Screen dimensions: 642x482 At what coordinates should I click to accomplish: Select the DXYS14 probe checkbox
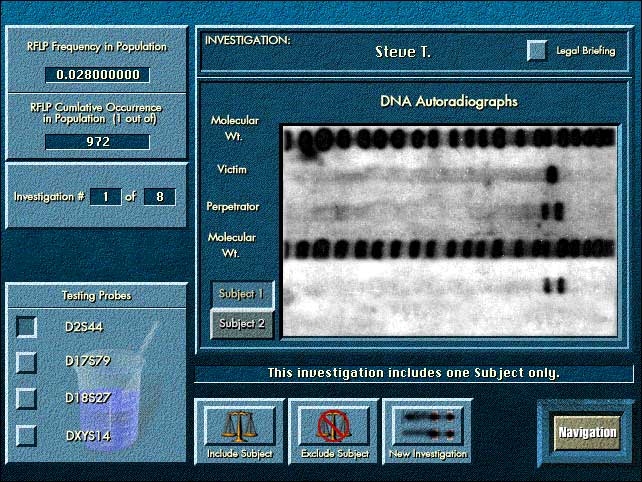tap(26, 435)
